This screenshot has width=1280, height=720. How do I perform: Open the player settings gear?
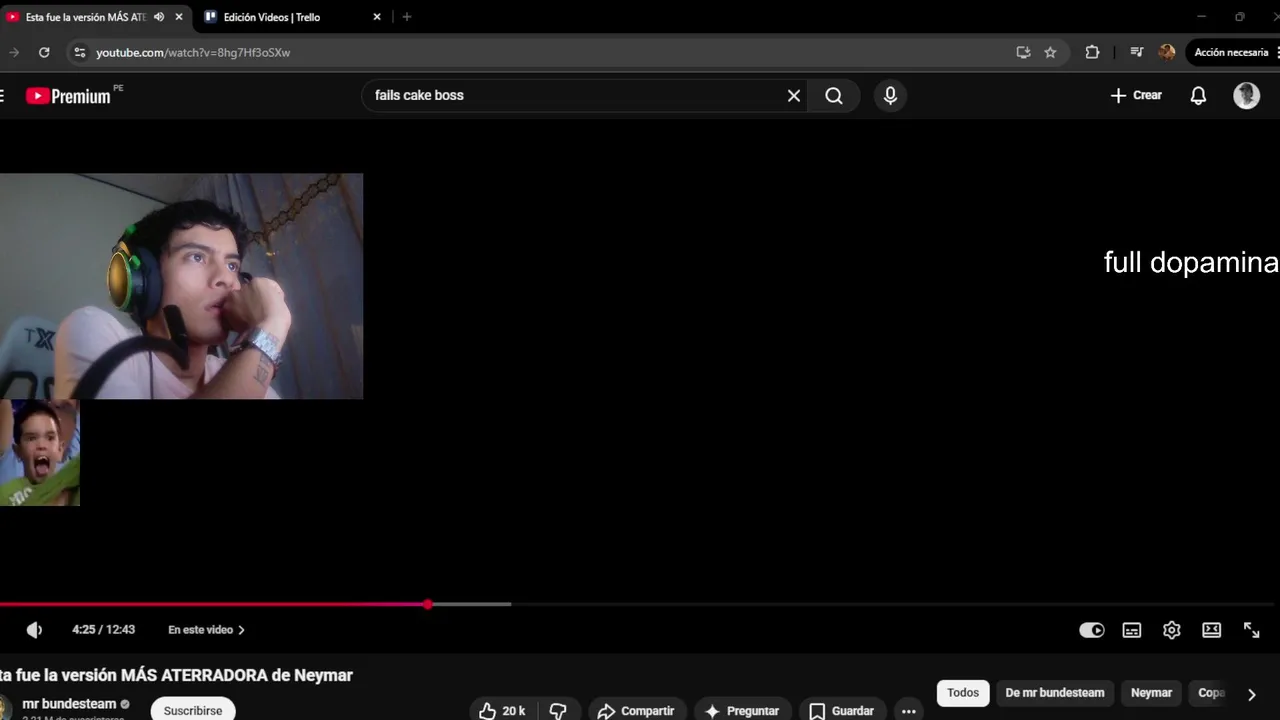pos(1172,630)
